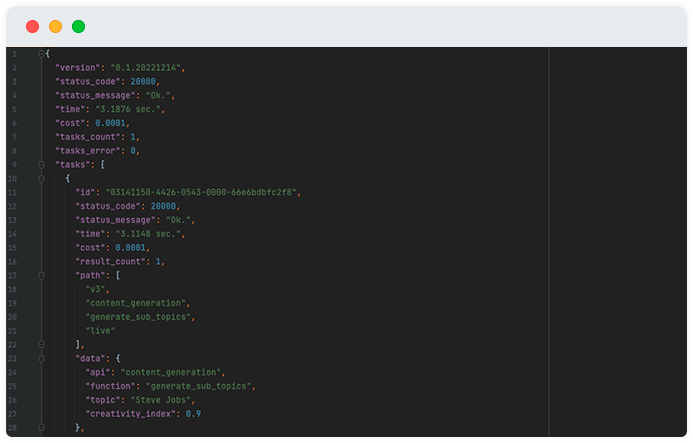This screenshot has width=693, height=443.
Task: Click line number 14 in the gutter
Action: pyautogui.click(x=12, y=234)
